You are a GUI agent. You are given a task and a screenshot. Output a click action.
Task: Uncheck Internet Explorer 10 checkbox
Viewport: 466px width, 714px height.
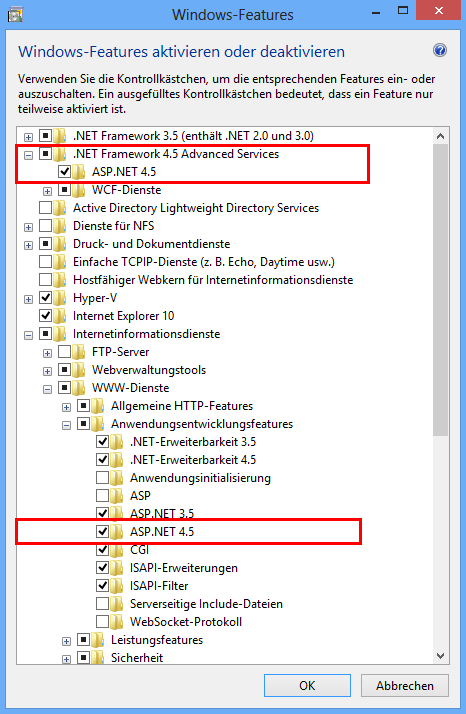46,316
